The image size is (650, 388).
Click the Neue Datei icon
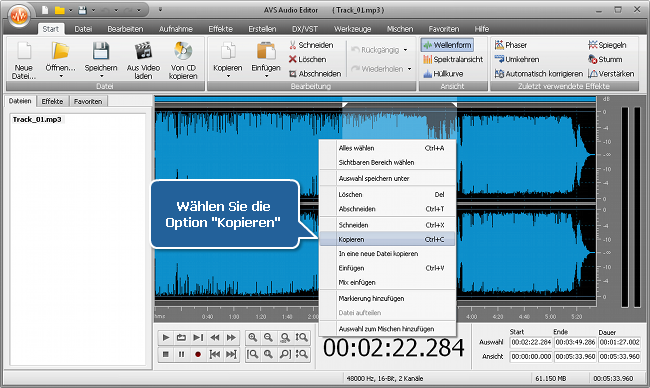coord(24,51)
